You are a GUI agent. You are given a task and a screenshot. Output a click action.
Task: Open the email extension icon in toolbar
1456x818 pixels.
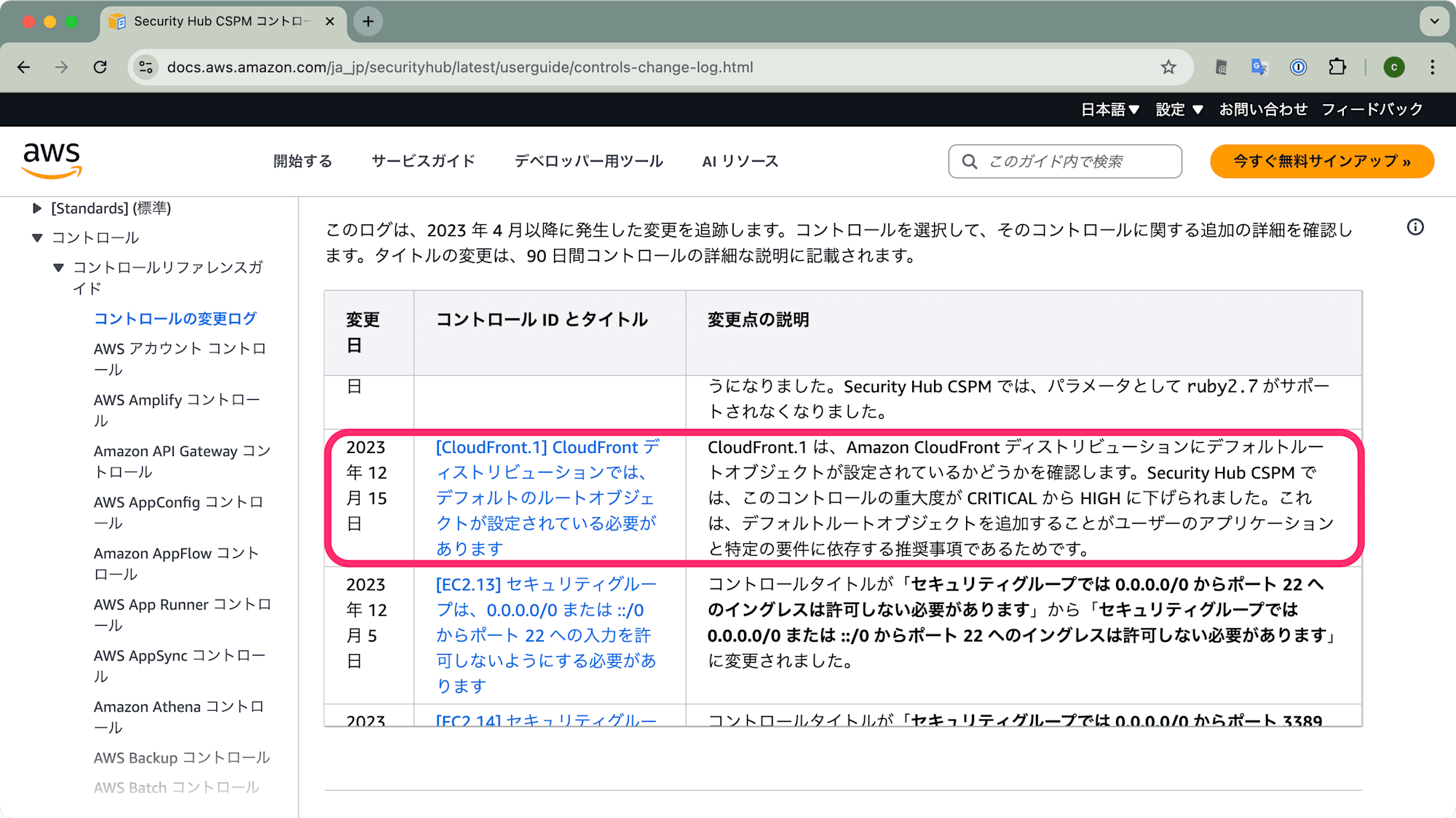[1221, 67]
